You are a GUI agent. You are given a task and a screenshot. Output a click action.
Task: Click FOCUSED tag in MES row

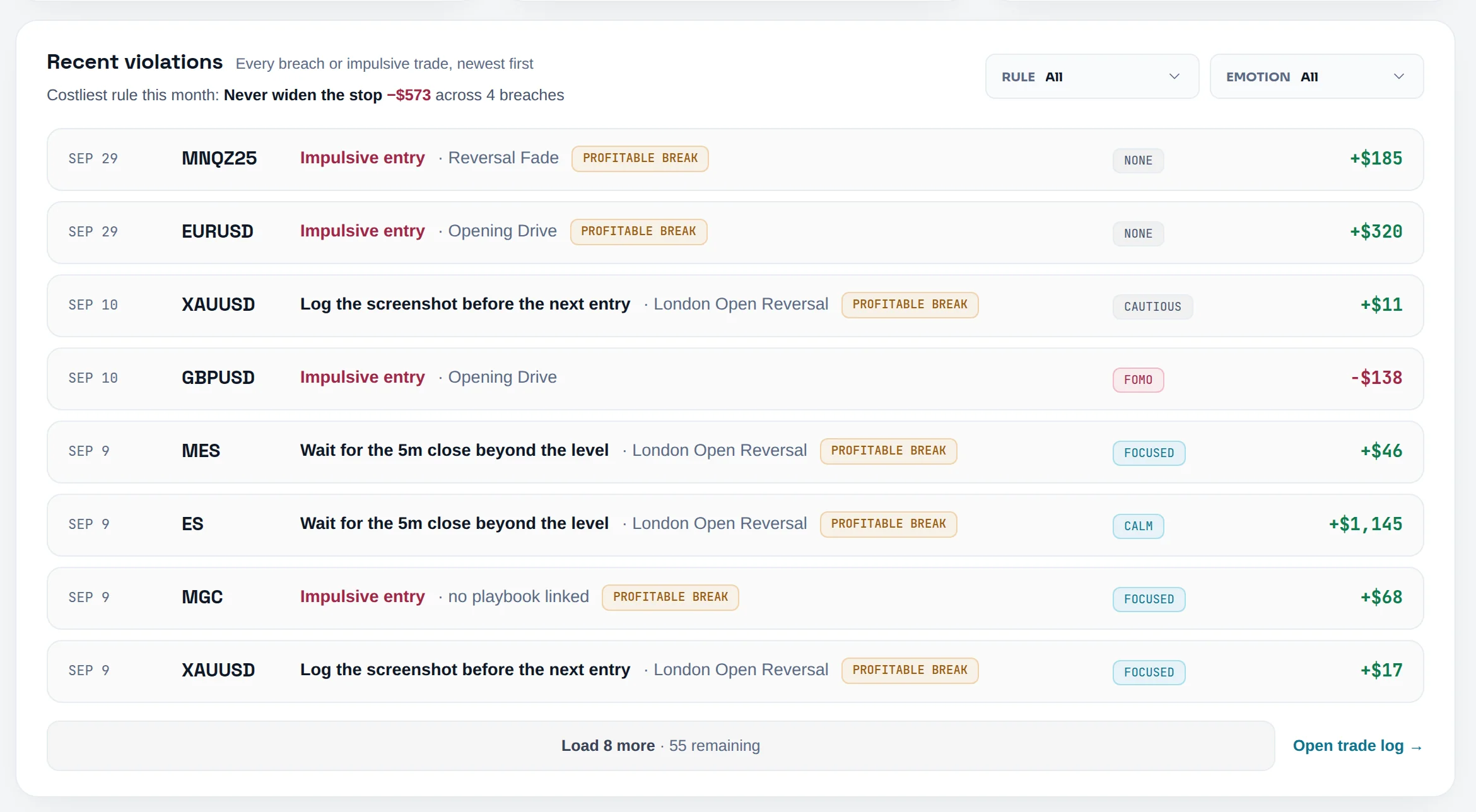coord(1149,453)
